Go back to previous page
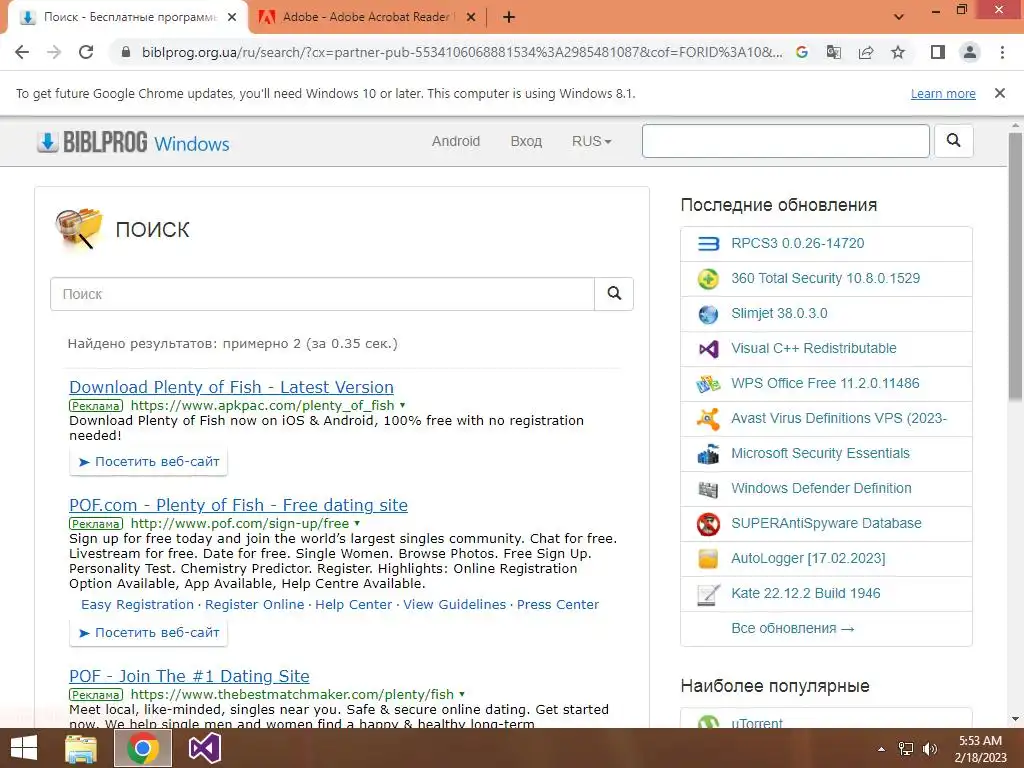Image resolution: width=1024 pixels, height=768 pixels. [22, 52]
